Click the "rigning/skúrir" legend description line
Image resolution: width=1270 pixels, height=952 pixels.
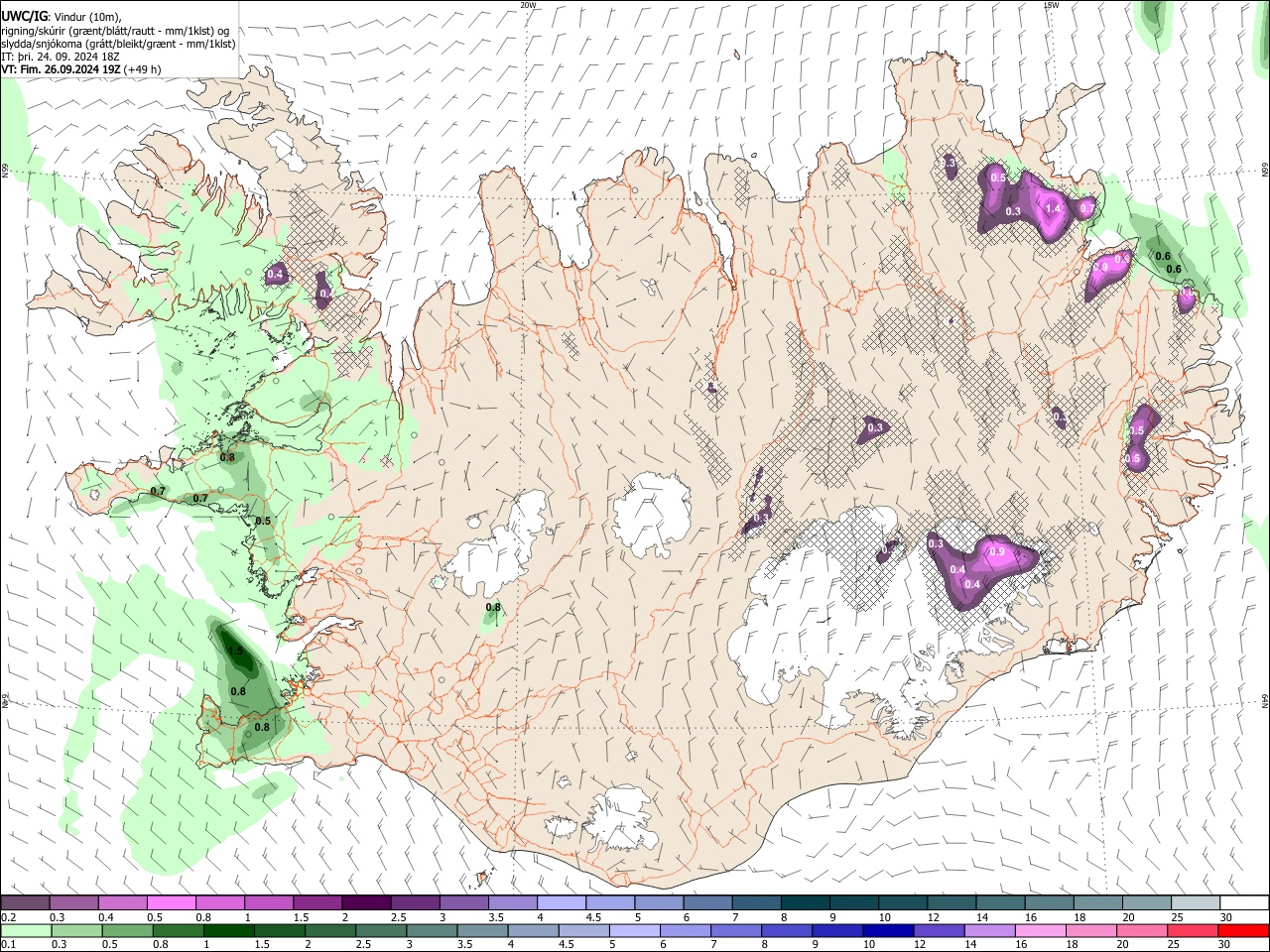click(114, 31)
